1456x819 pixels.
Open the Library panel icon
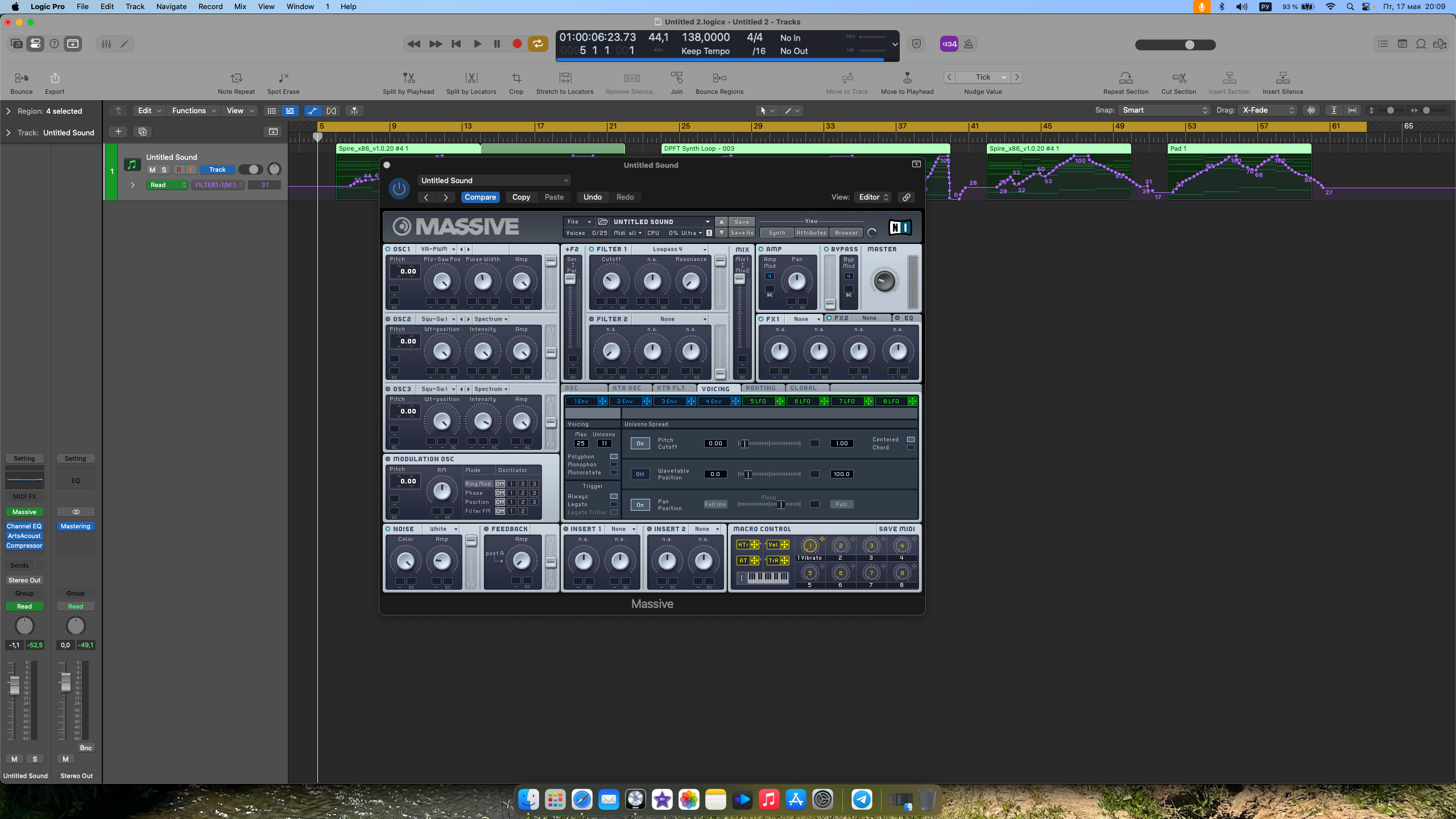16,44
